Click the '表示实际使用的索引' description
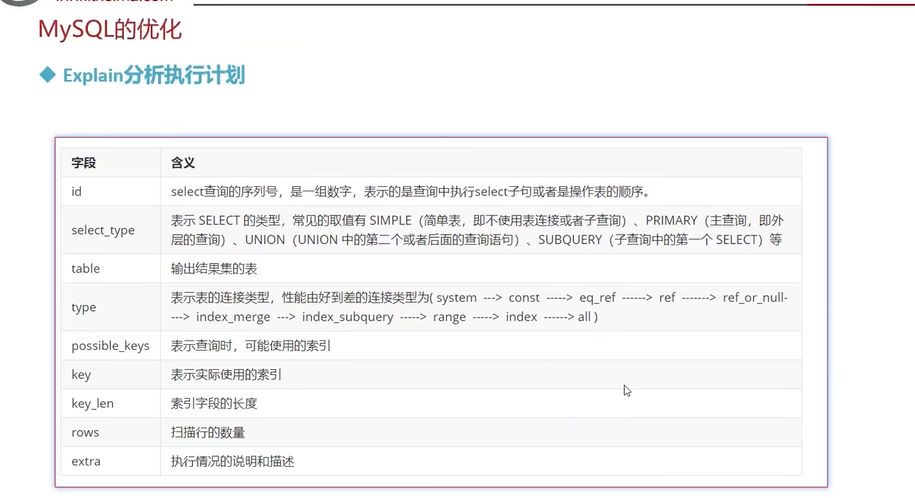 click(226, 375)
